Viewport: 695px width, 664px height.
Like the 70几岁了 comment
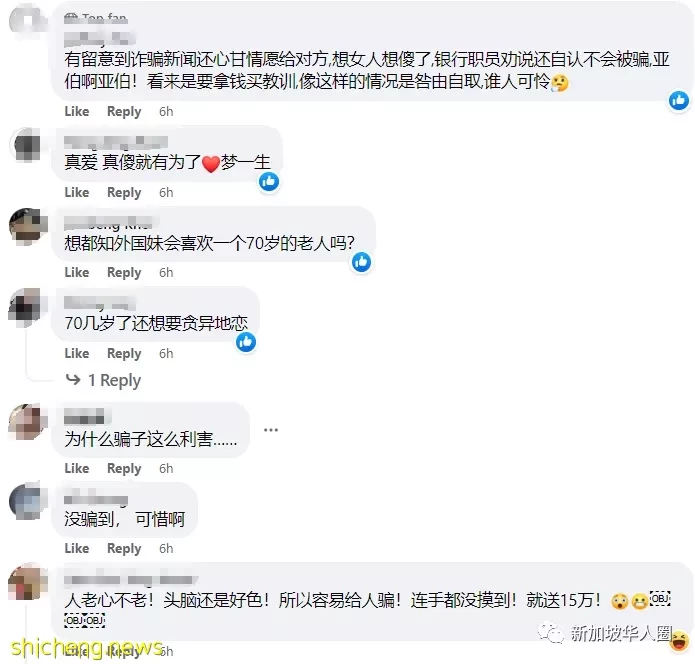[x=77, y=353]
